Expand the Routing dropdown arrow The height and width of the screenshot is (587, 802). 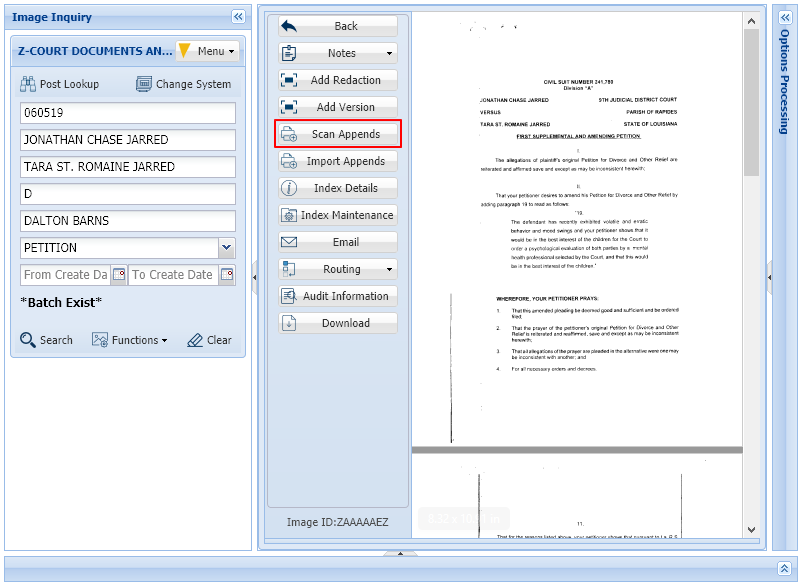389,269
